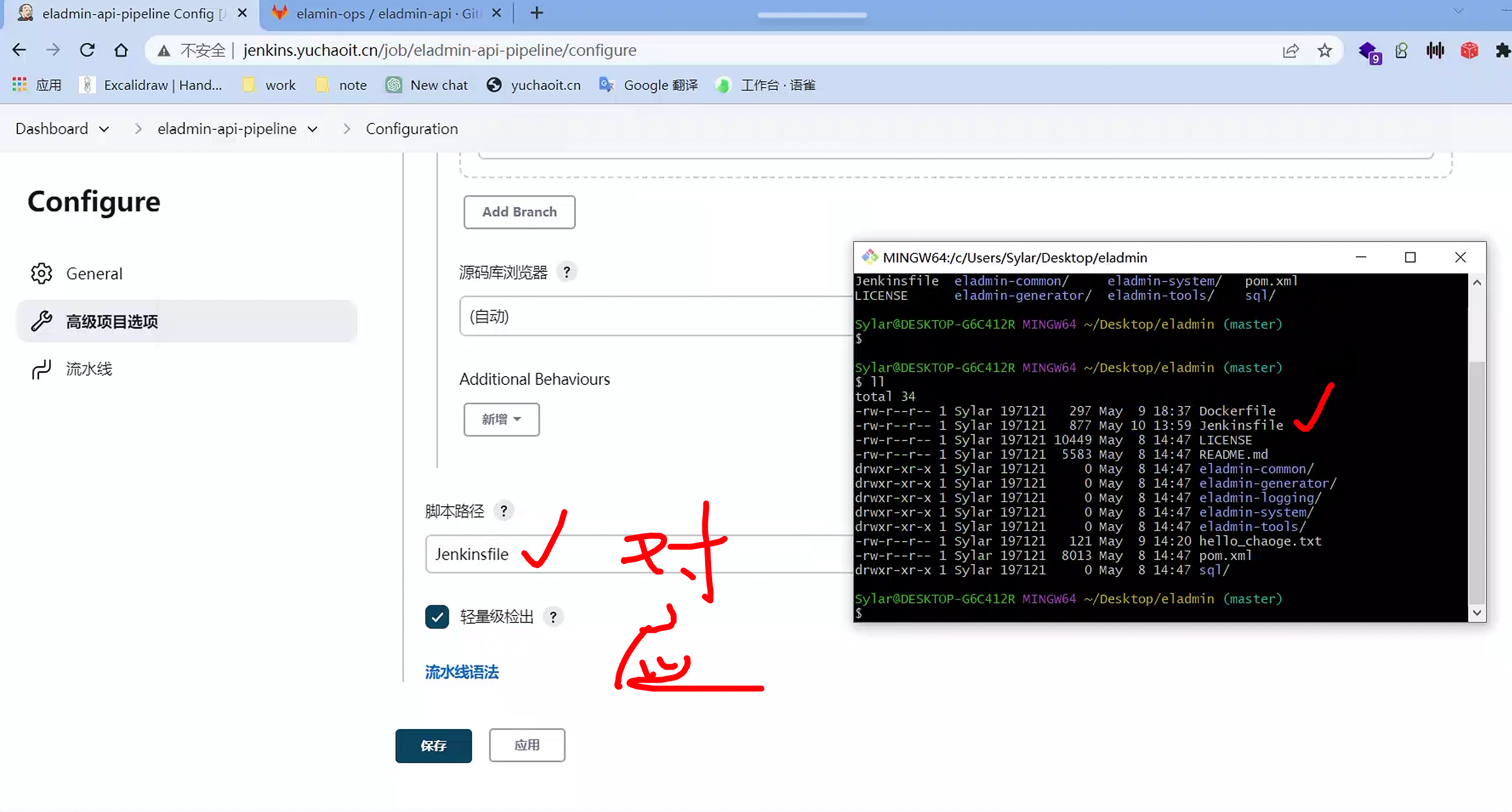Reload the page via refresh icon

click(87, 50)
